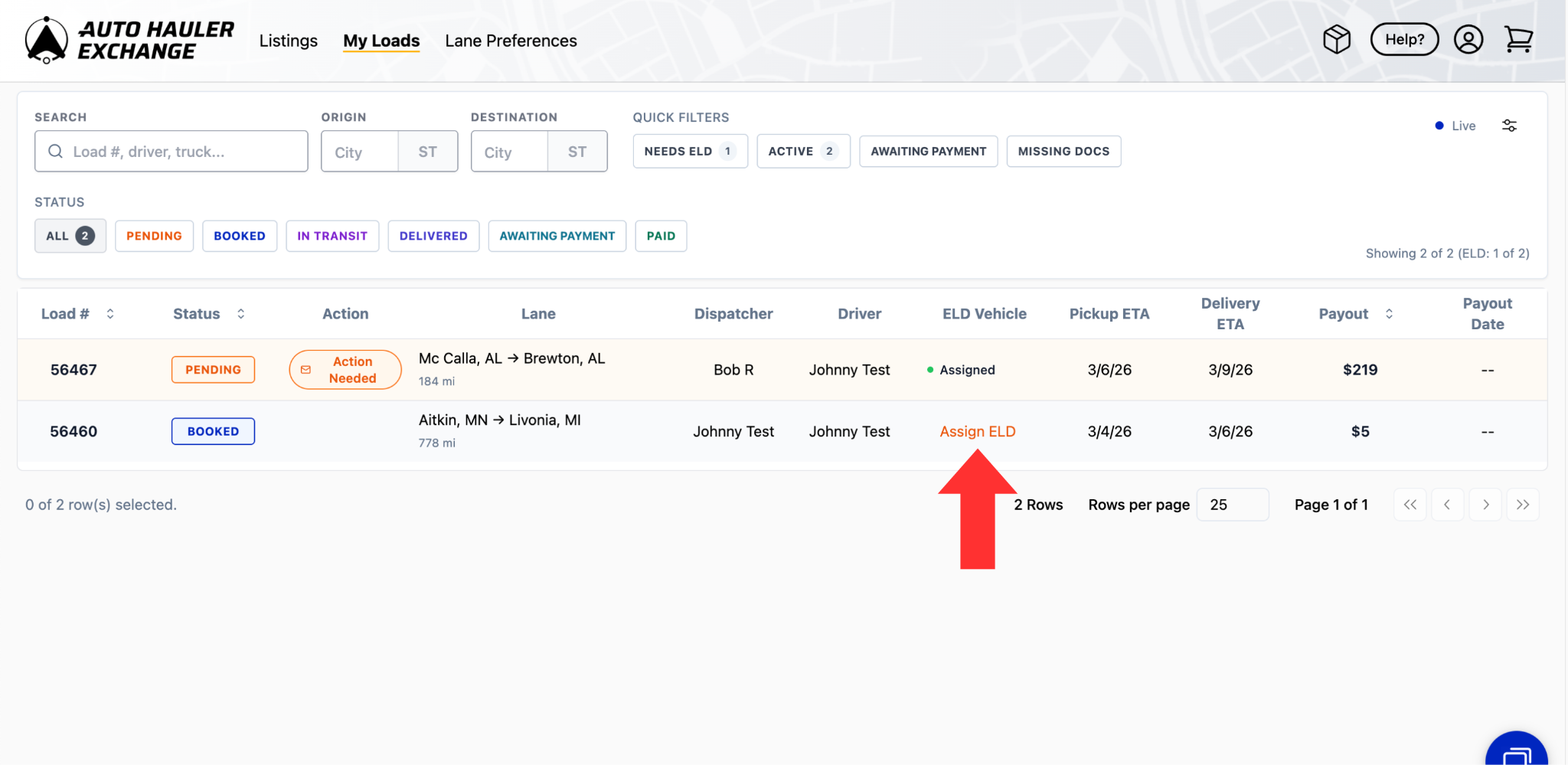Open the Rows per page selector
This screenshot has width=1568, height=765.
(x=1232, y=505)
